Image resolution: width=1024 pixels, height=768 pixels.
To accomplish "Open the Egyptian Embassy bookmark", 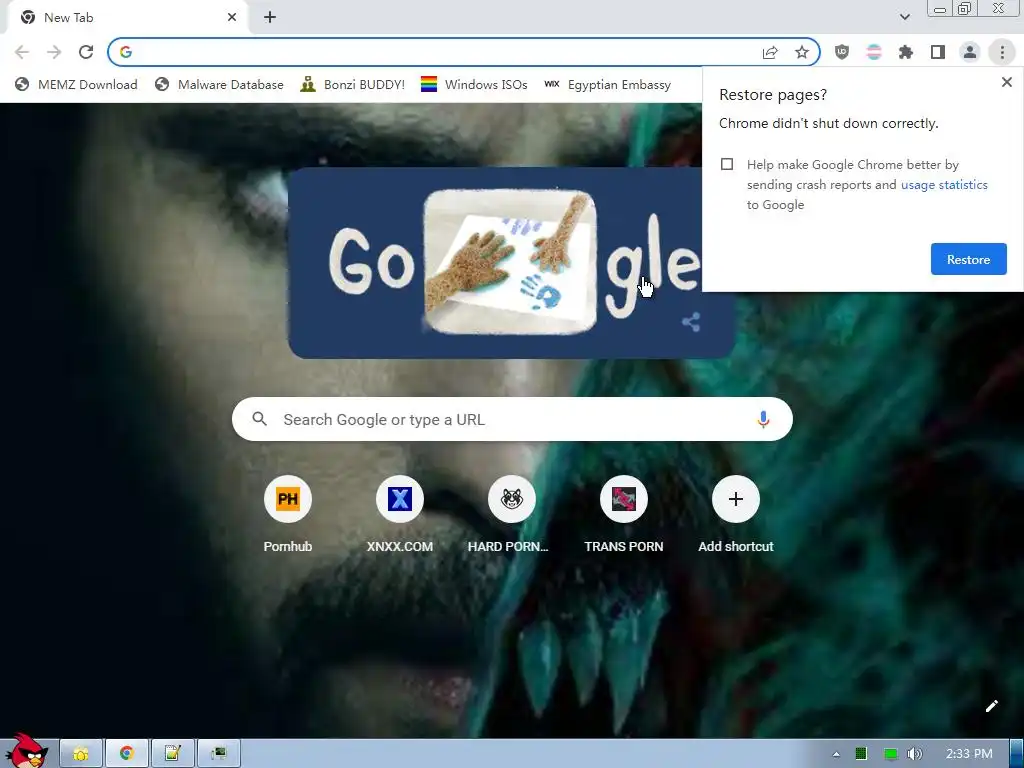I will click(607, 84).
